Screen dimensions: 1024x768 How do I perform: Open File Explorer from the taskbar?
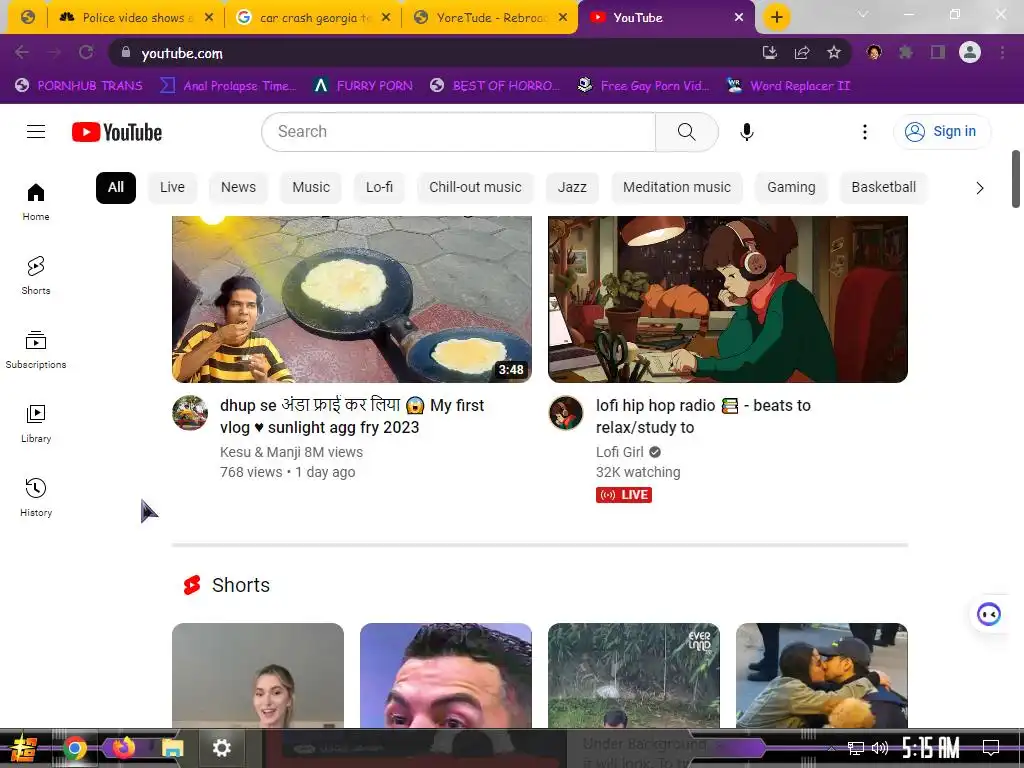pos(172,748)
